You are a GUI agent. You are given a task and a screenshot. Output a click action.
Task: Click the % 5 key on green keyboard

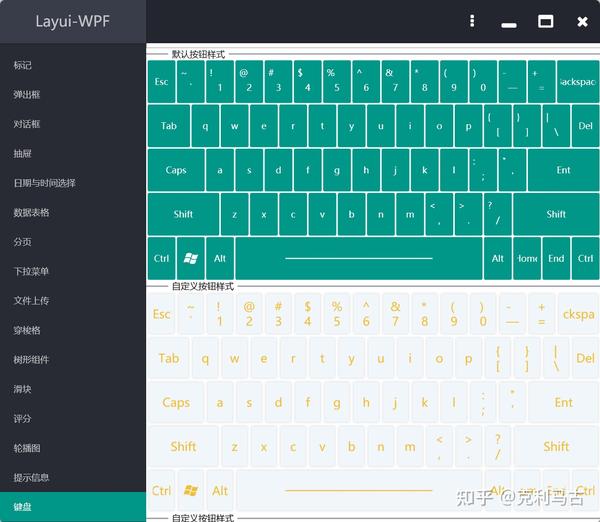(x=337, y=82)
